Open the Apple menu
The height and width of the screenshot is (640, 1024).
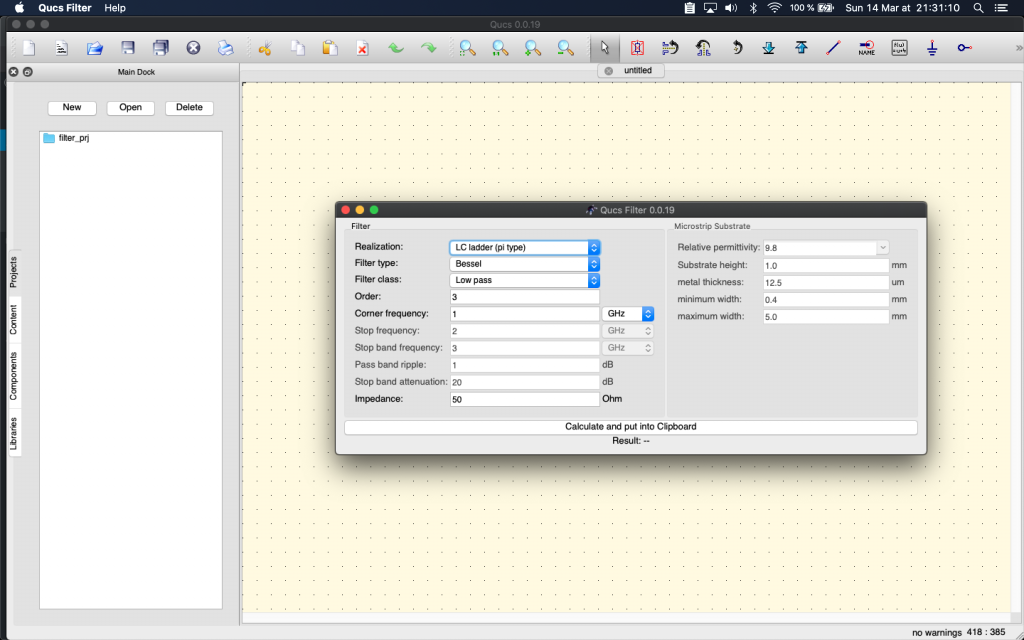tap(19, 8)
